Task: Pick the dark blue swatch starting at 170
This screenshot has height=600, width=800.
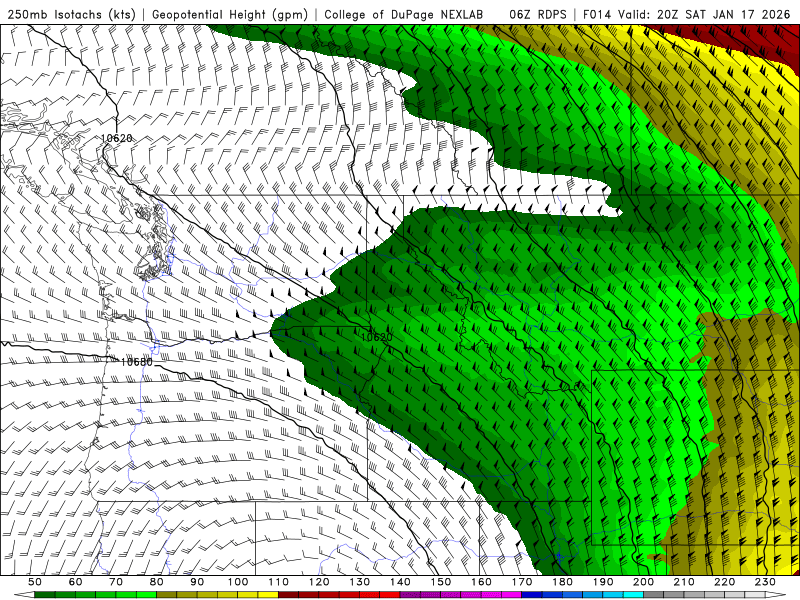Action: [532, 595]
